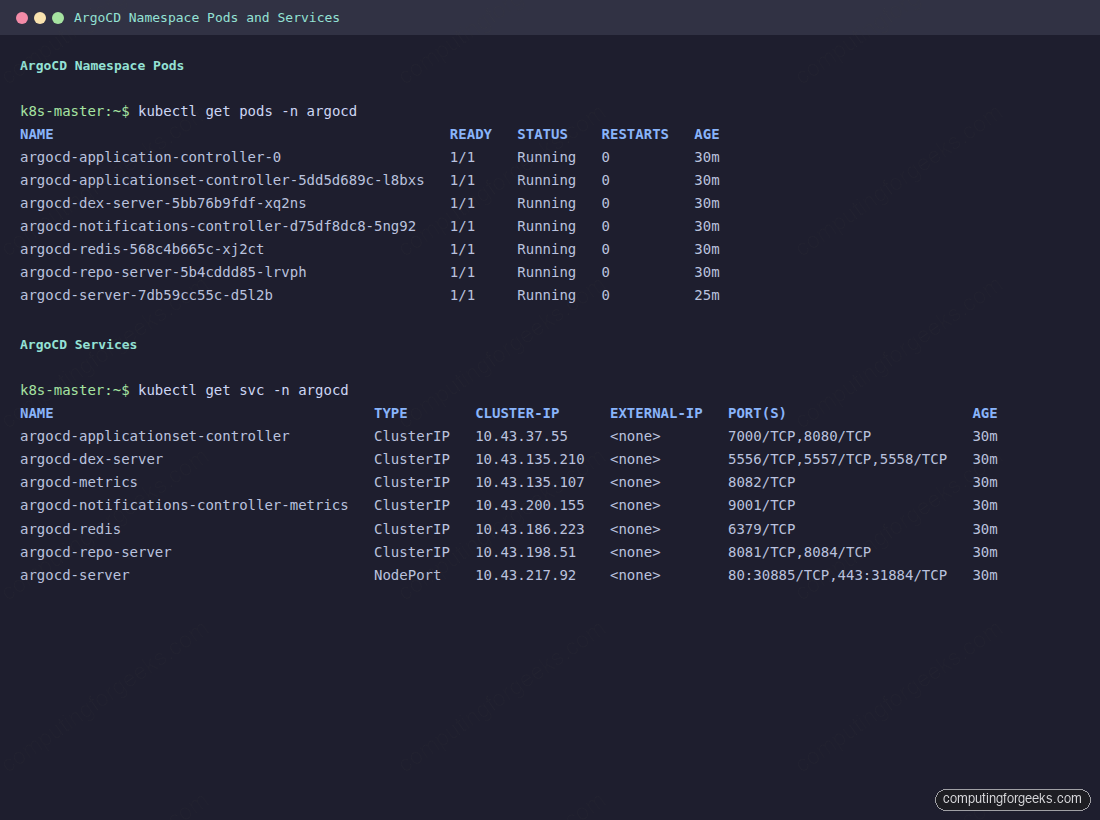Click the green zoom window icon

point(60,17)
